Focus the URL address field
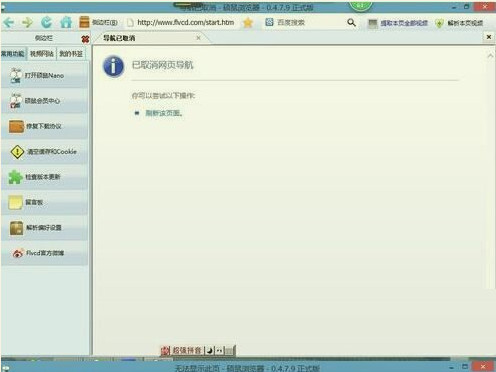The width and height of the screenshot is (496, 372). coord(186,22)
